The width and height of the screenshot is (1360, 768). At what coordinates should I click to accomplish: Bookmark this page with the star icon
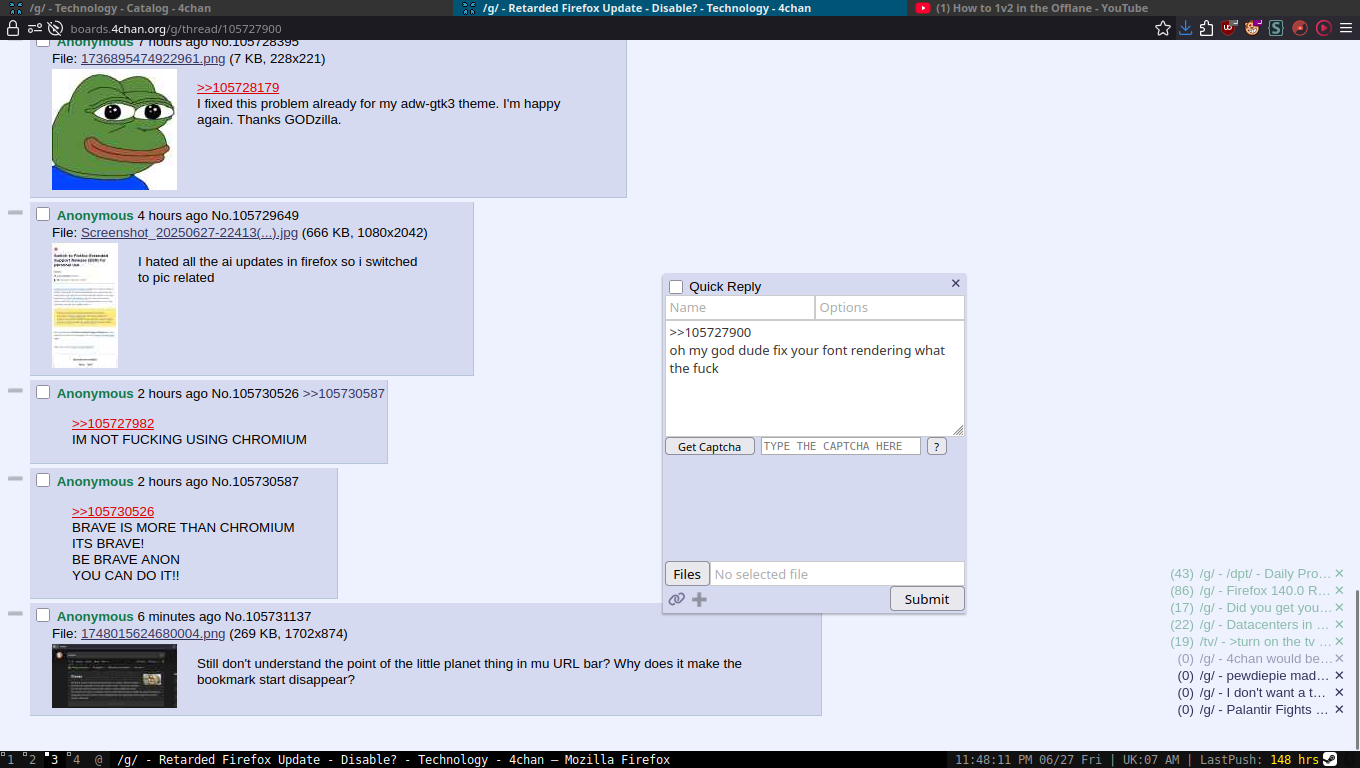[x=1162, y=28]
